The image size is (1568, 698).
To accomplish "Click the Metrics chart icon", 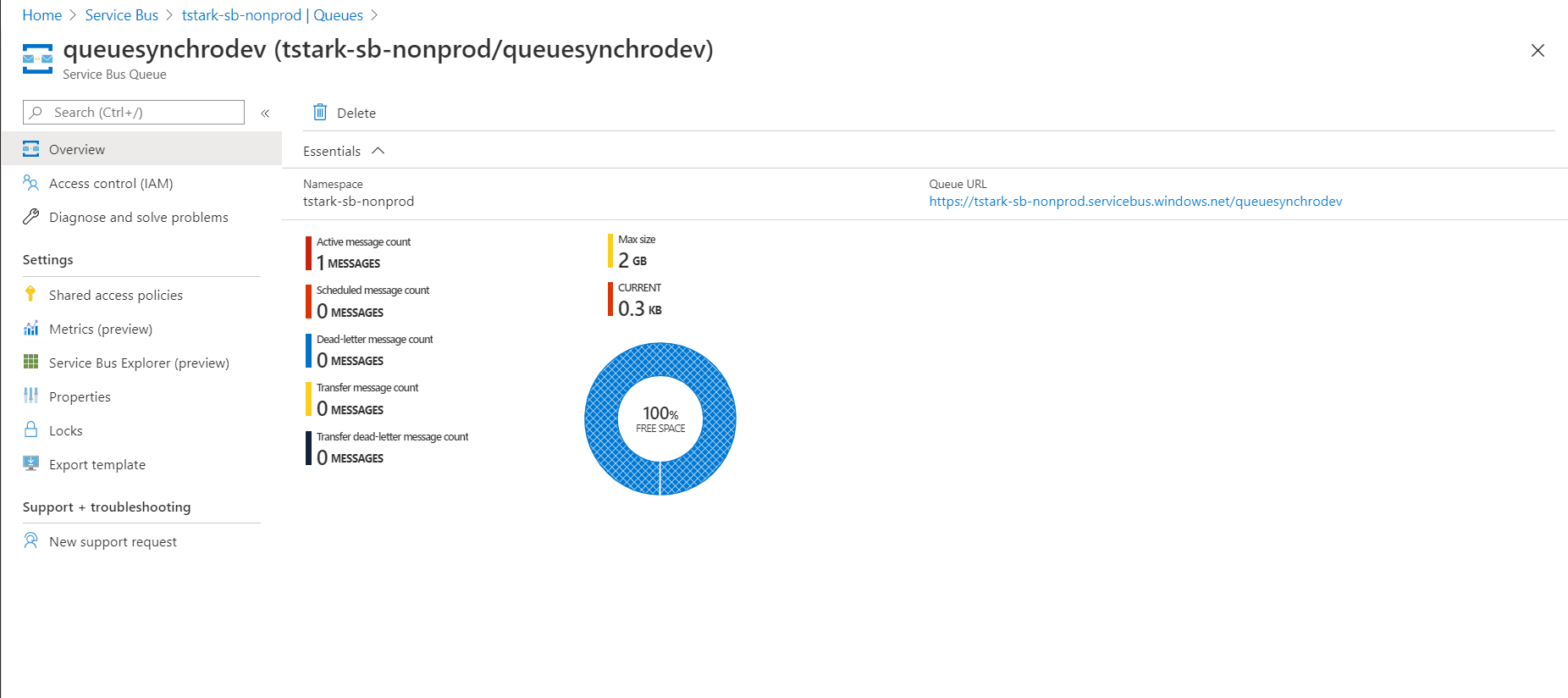I will pyautogui.click(x=31, y=329).
